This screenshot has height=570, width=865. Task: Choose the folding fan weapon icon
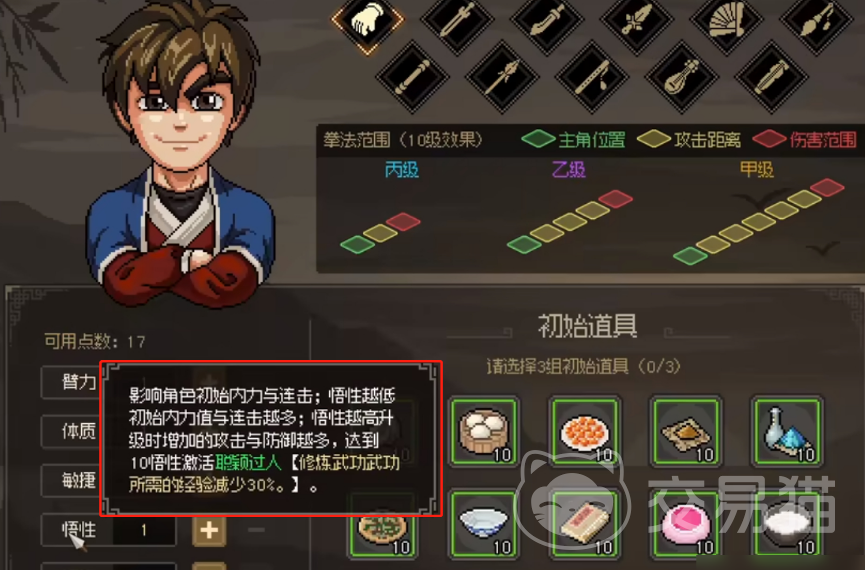(727, 21)
